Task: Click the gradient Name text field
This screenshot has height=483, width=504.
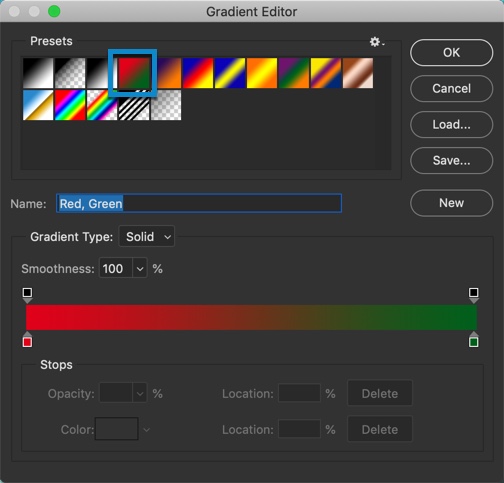Action: coord(199,203)
